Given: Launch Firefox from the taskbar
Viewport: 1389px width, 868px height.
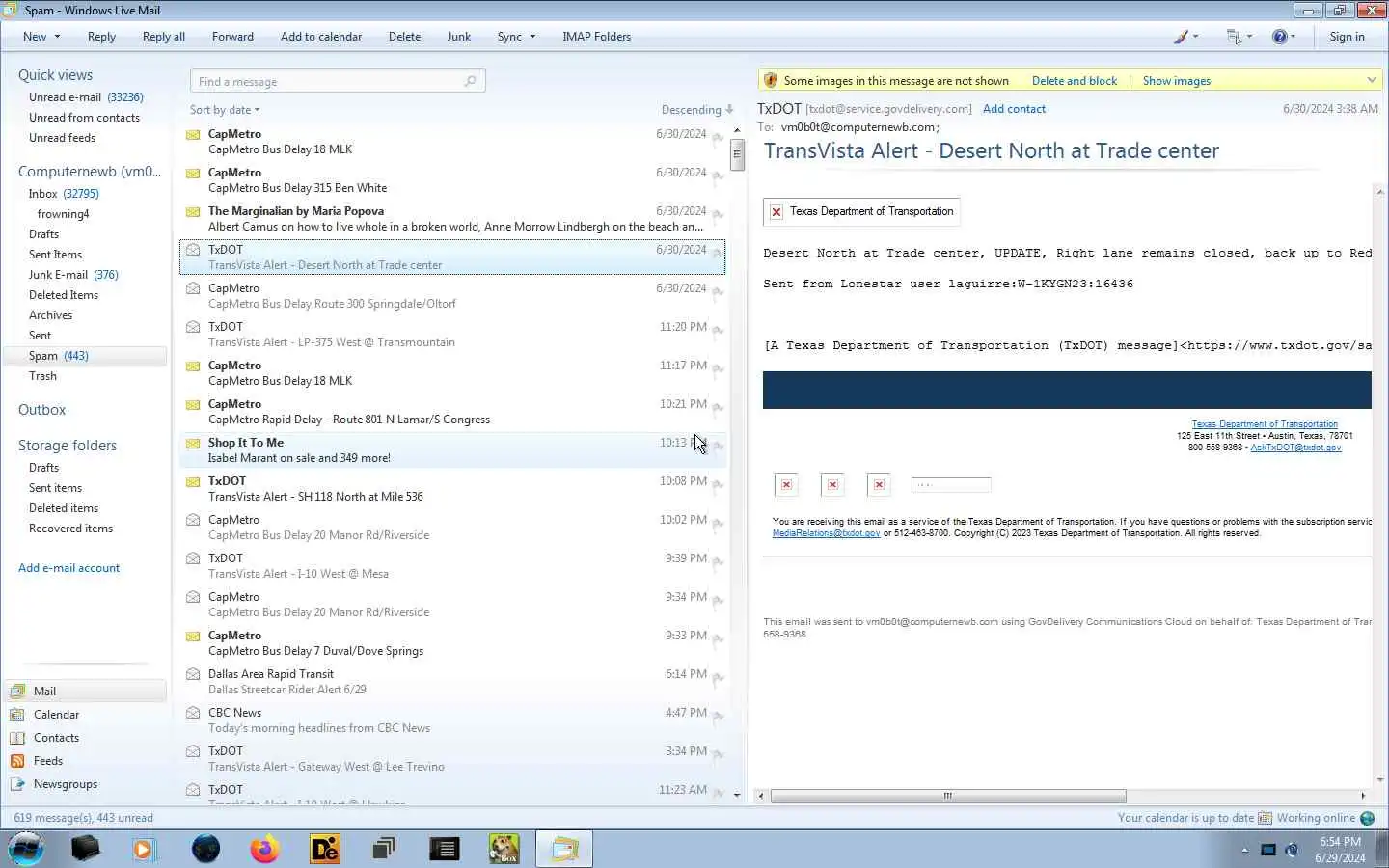Looking at the screenshot, I should [264, 849].
